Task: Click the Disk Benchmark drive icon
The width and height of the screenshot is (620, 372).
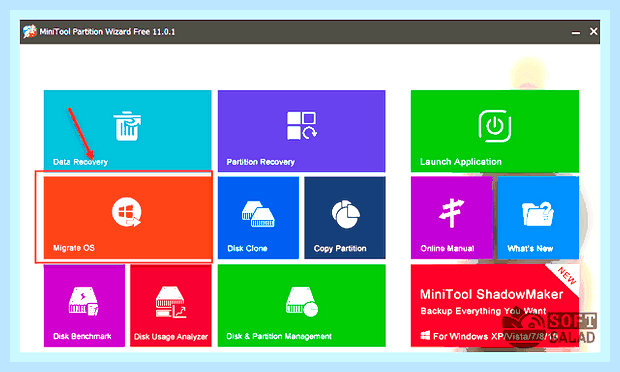Action: 84,301
